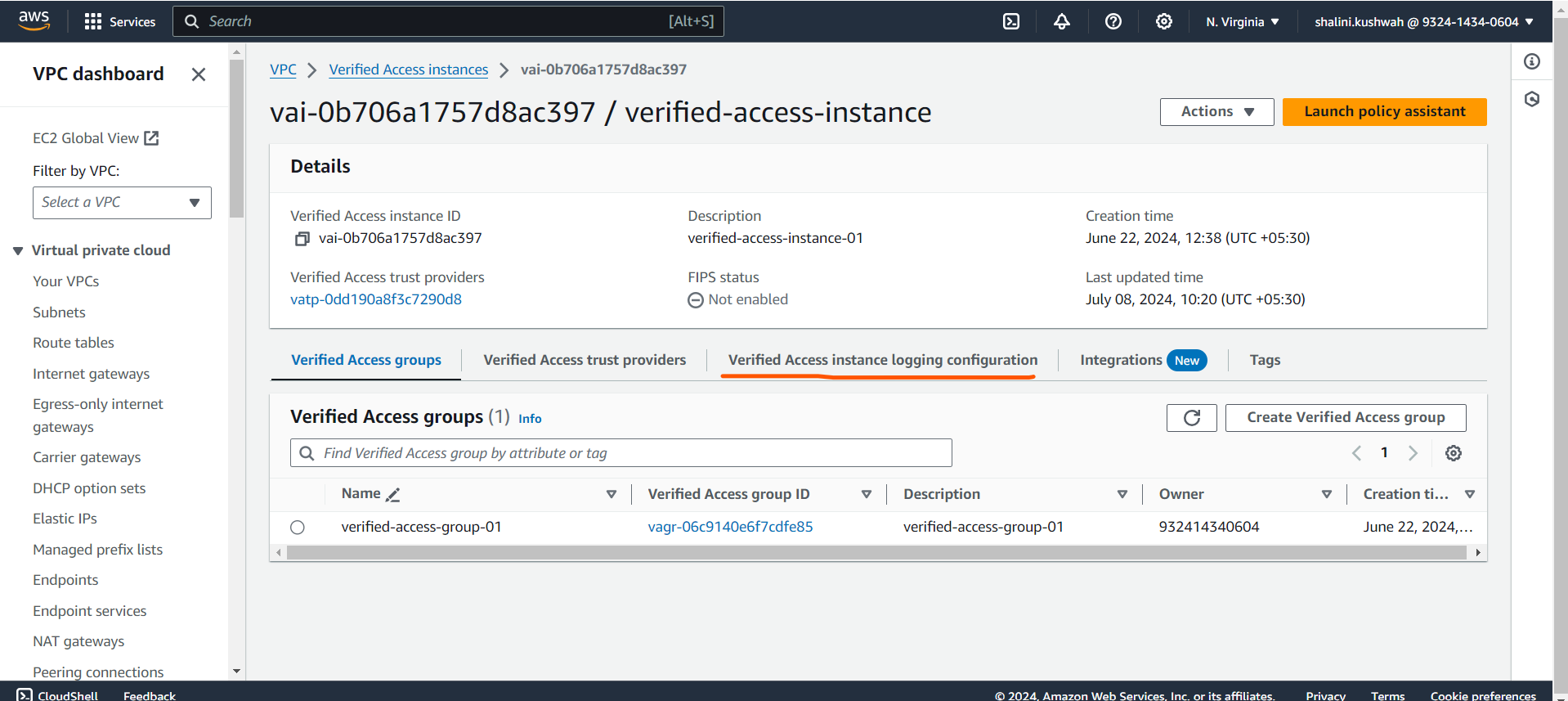The width and height of the screenshot is (1568, 701).
Task: Sort by Verified Access group ID column arrow
Action: click(867, 495)
